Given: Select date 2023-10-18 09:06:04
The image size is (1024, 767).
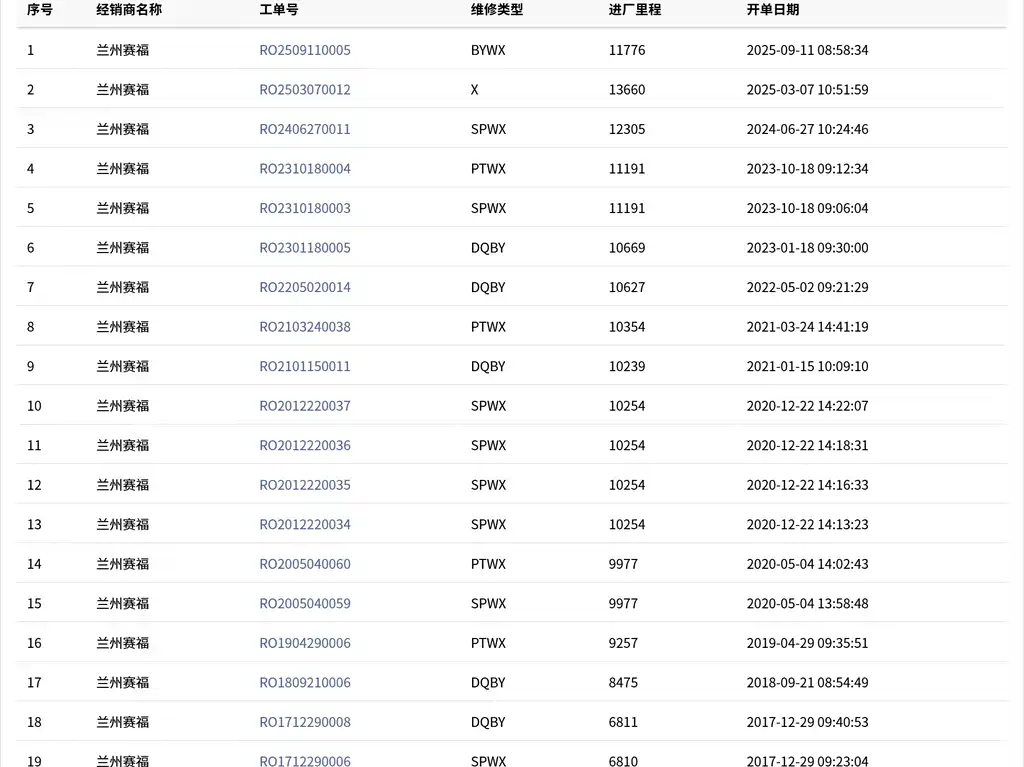Looking at the screenshot, I should coord(807,208).
